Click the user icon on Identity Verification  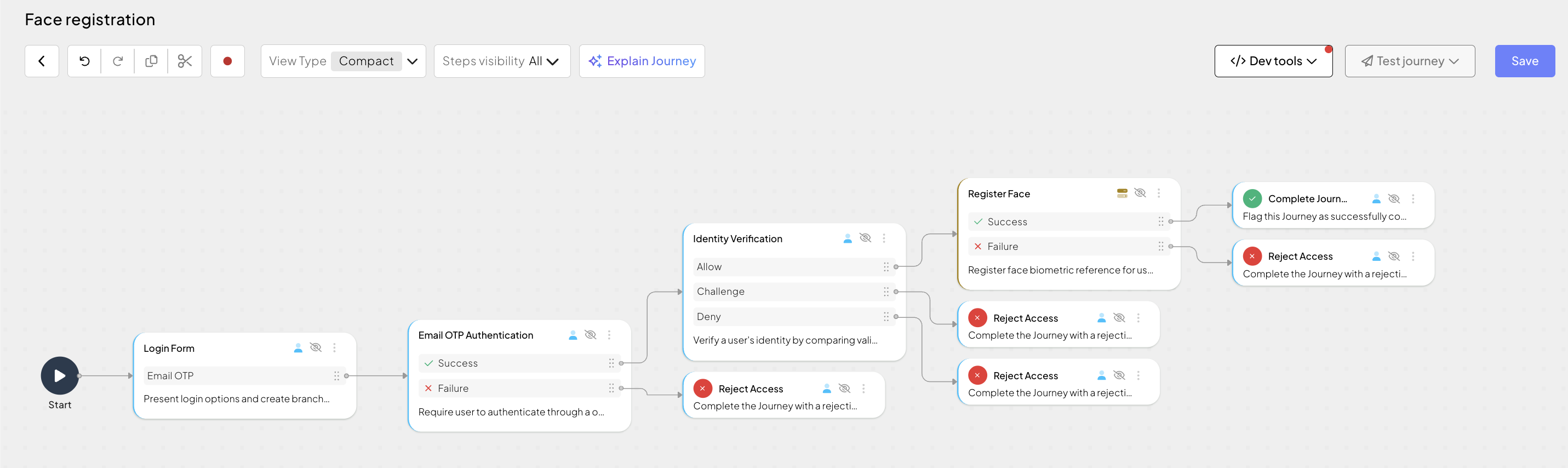[848, 238]
